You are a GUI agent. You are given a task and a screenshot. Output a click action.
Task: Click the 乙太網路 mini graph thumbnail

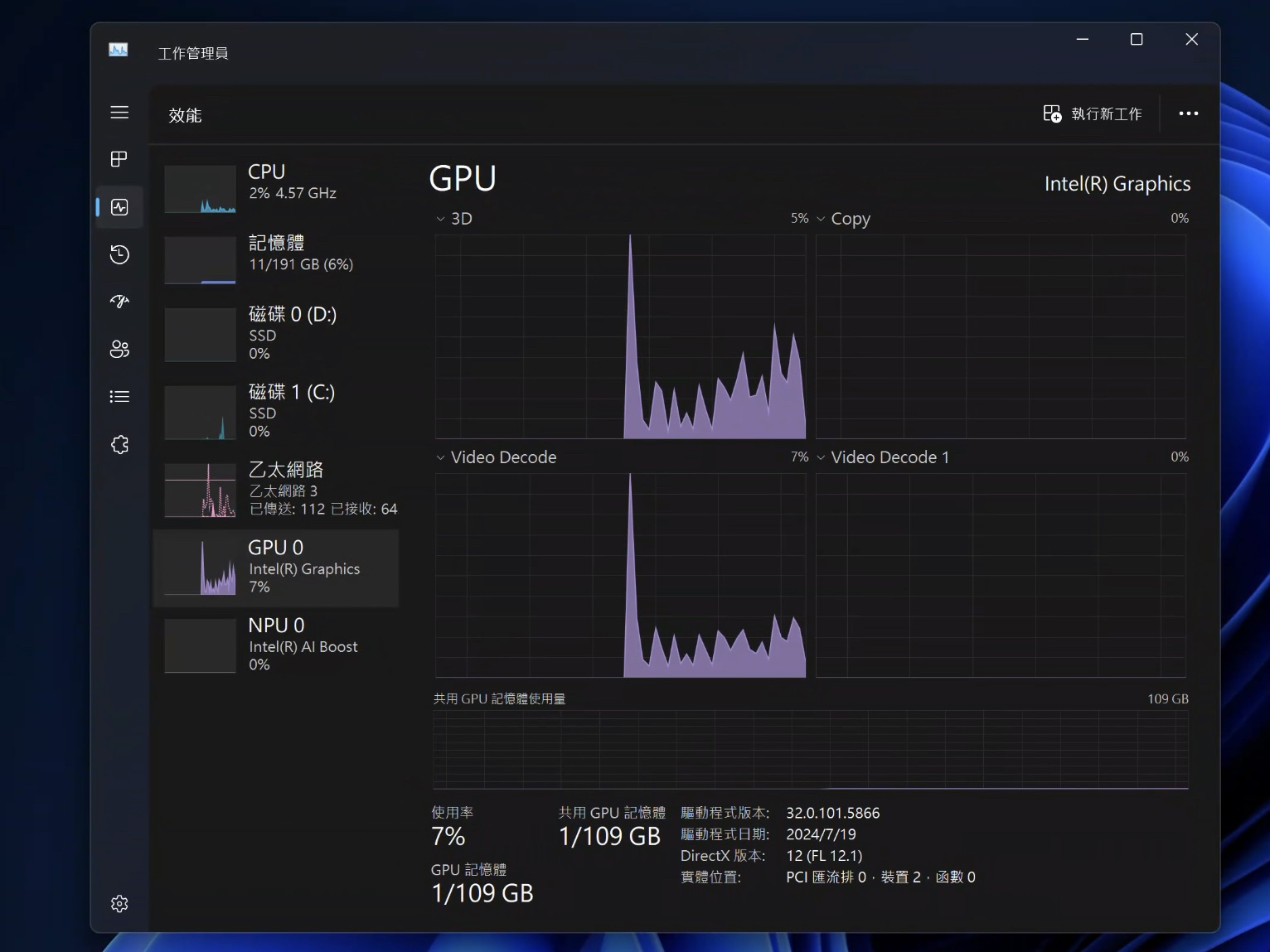200,490
